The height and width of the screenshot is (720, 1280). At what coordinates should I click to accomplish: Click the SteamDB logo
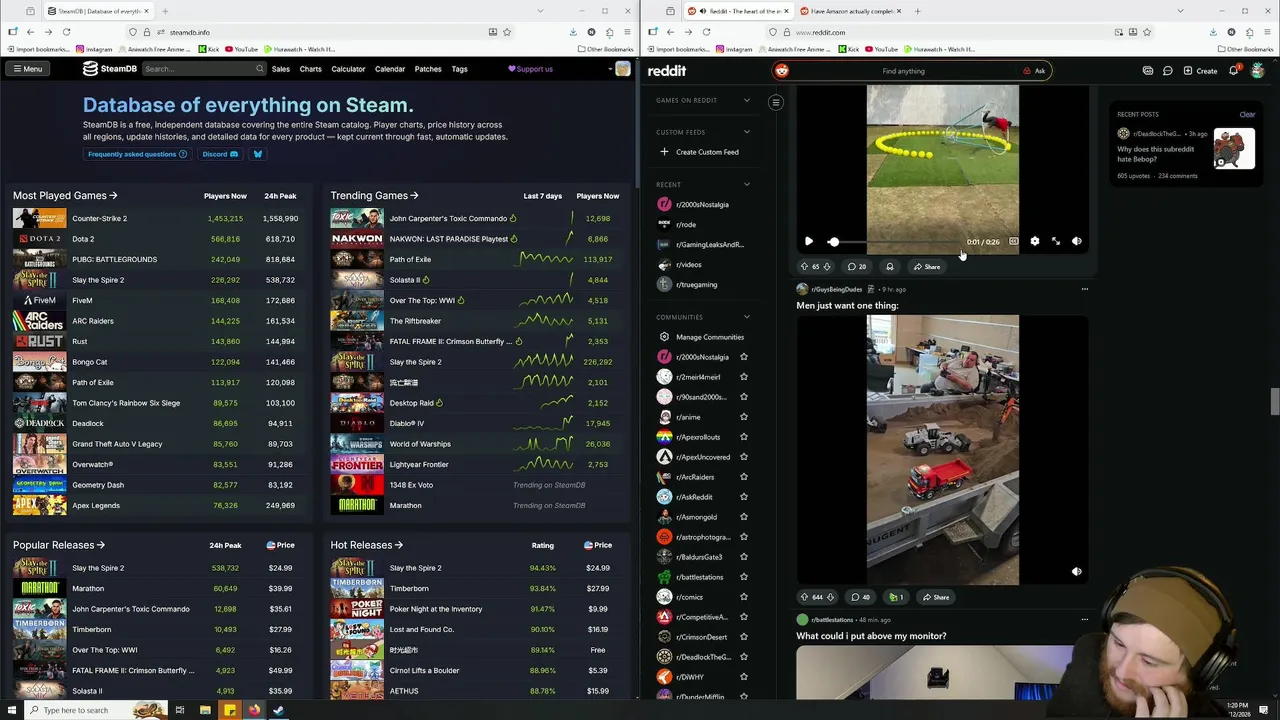coord(110,69)
